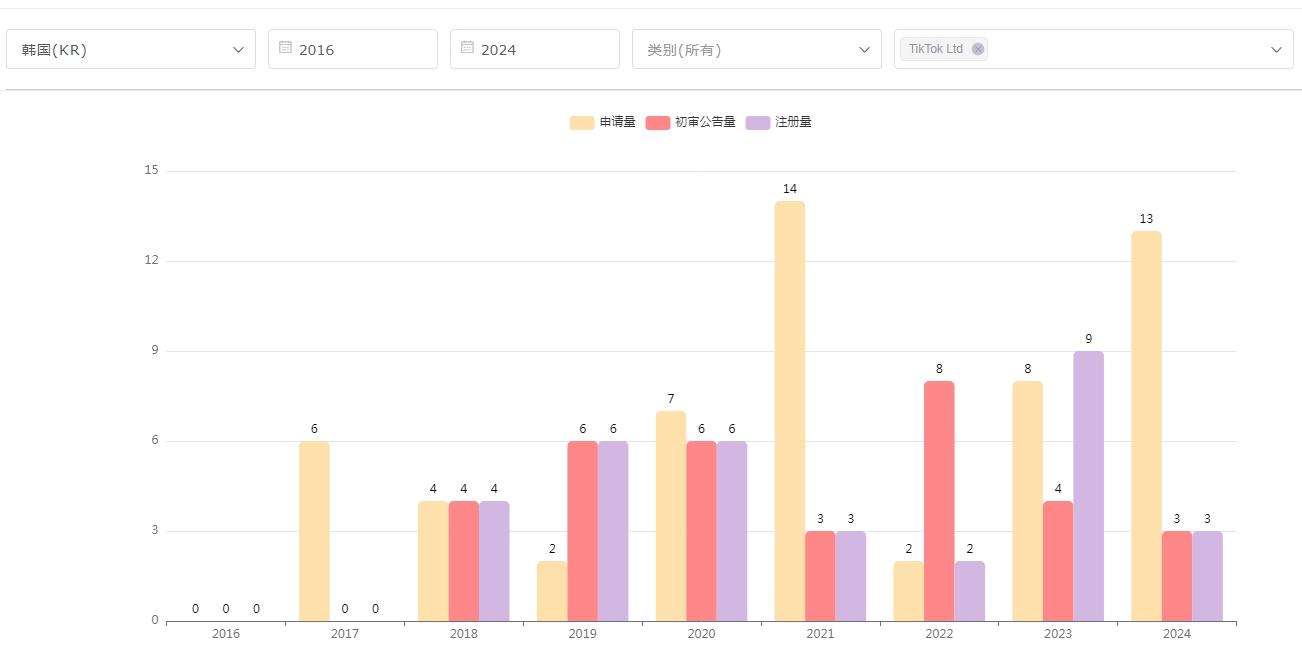Remove the TikTok Ltd tag

click(978, 49)
